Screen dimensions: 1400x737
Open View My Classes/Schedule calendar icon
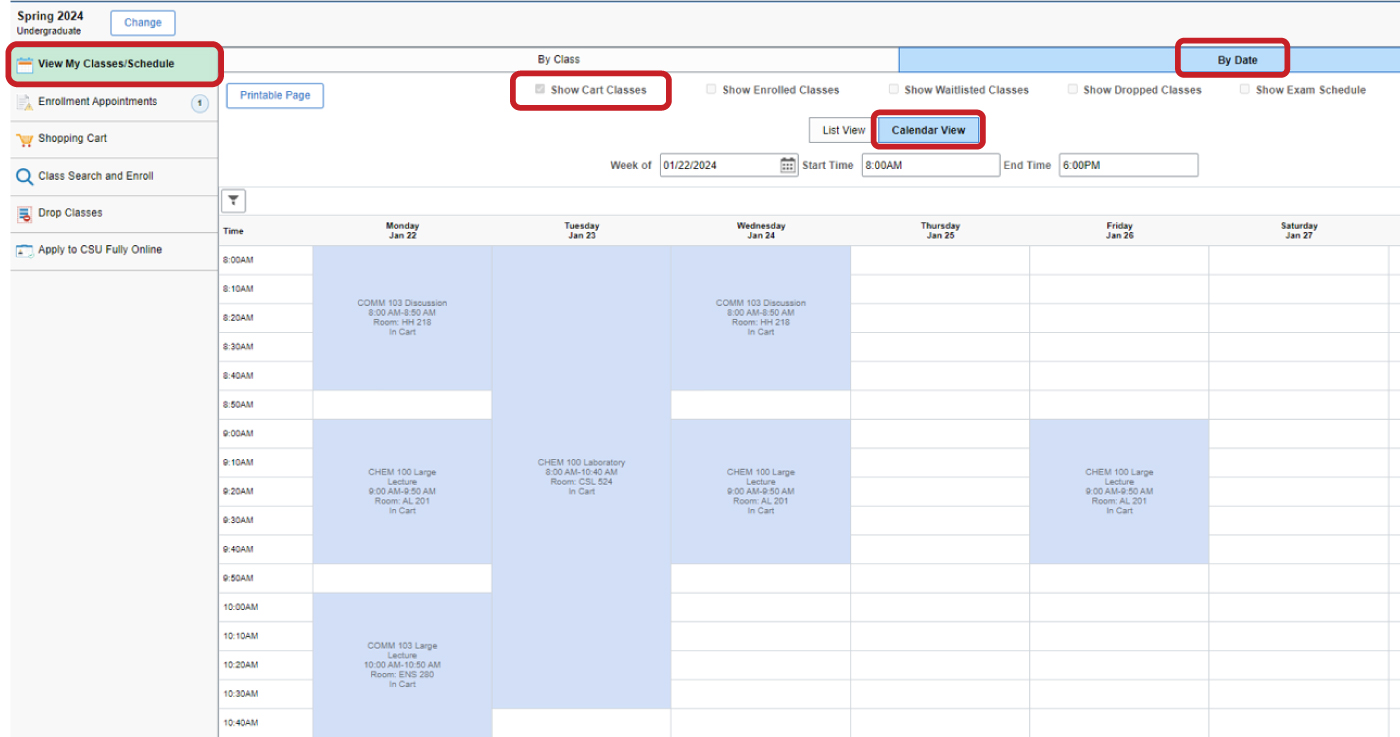click(x=25, y=64)
